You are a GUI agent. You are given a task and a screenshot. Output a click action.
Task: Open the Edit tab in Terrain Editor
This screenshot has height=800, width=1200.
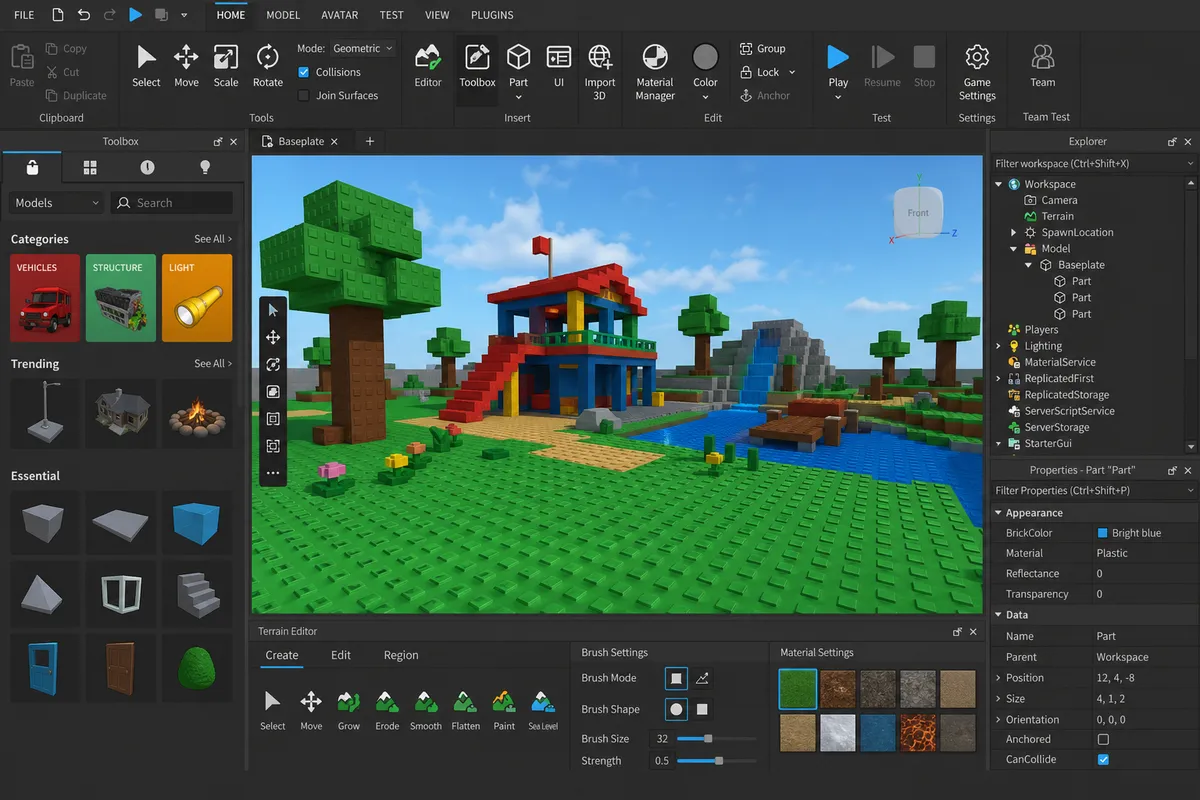pyautogui.click(x=341, y=655)
